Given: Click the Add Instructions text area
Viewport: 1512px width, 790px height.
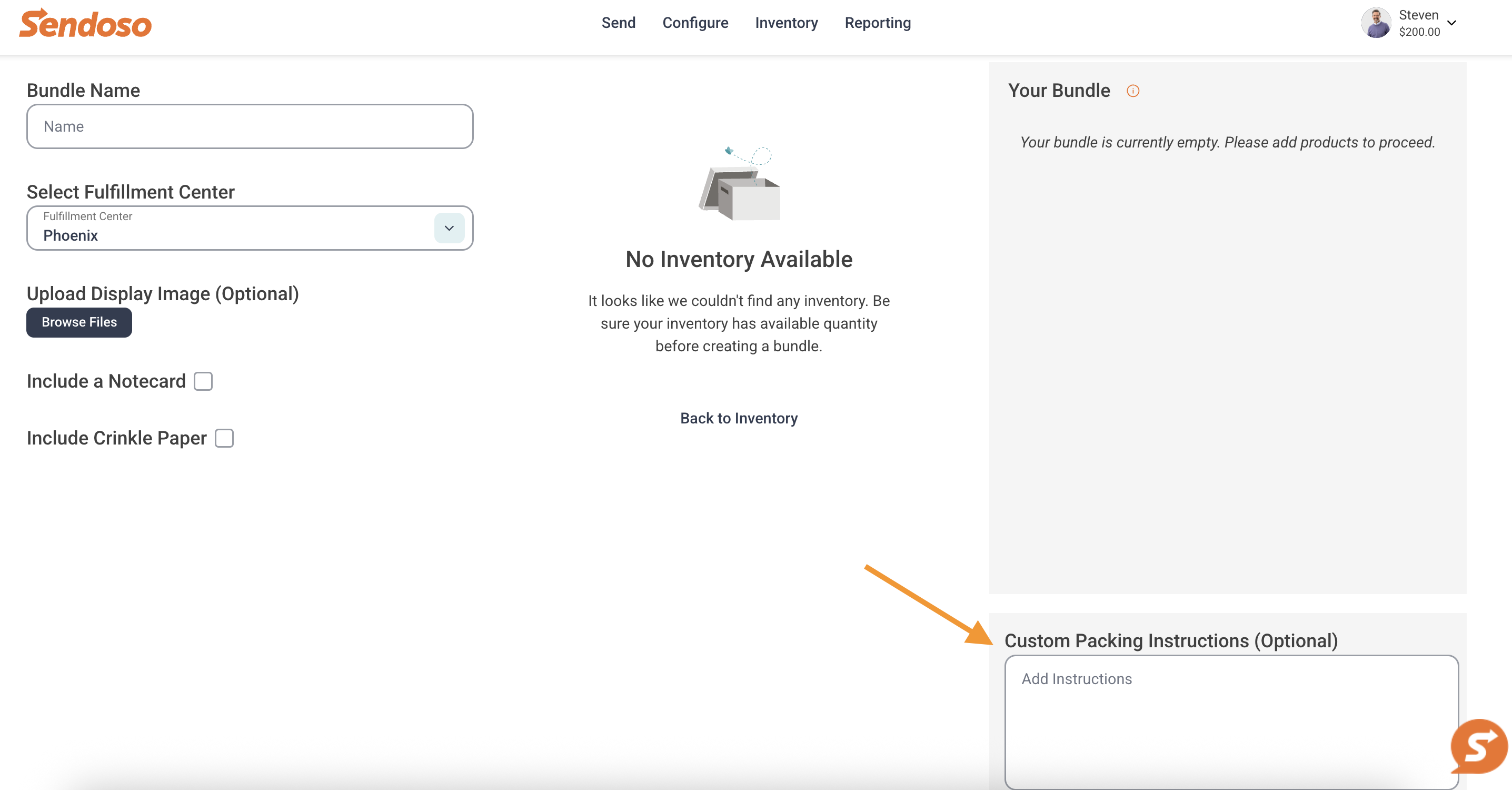Looking at the screenshot, I should [1231, 723].
